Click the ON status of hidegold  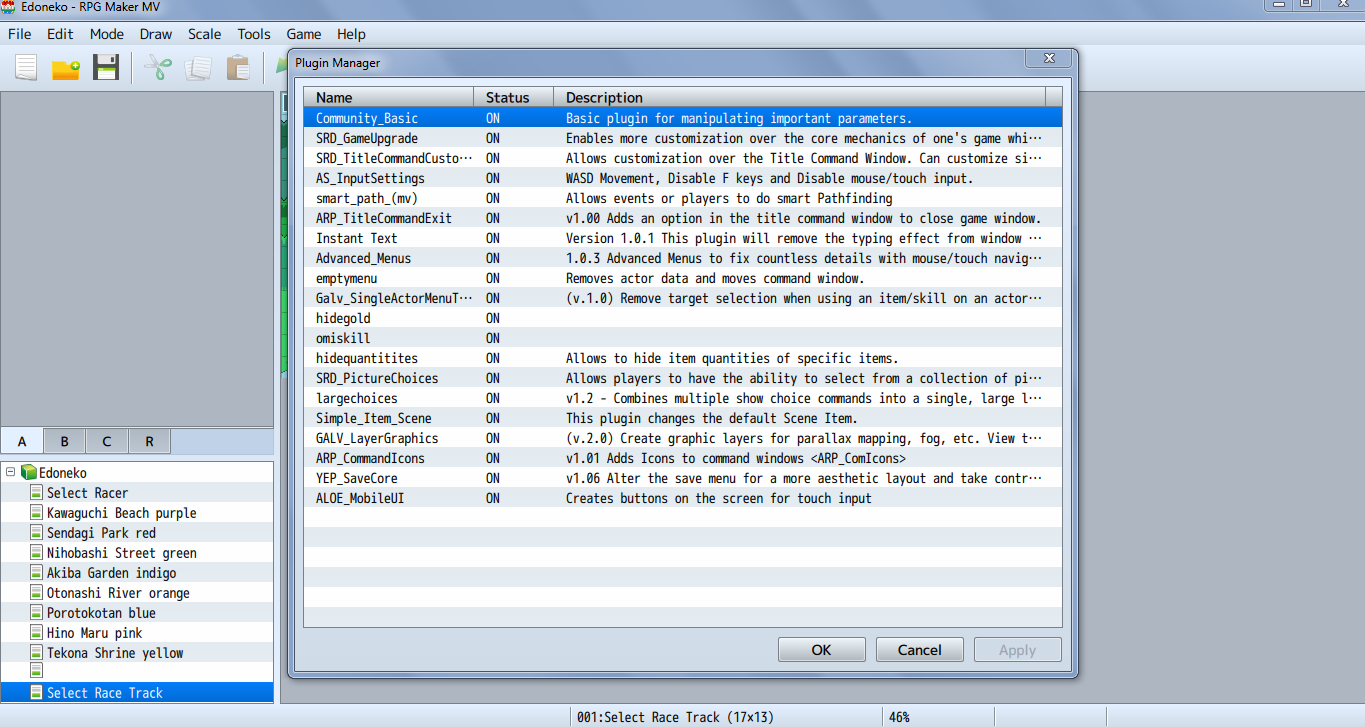pos(493,318)
